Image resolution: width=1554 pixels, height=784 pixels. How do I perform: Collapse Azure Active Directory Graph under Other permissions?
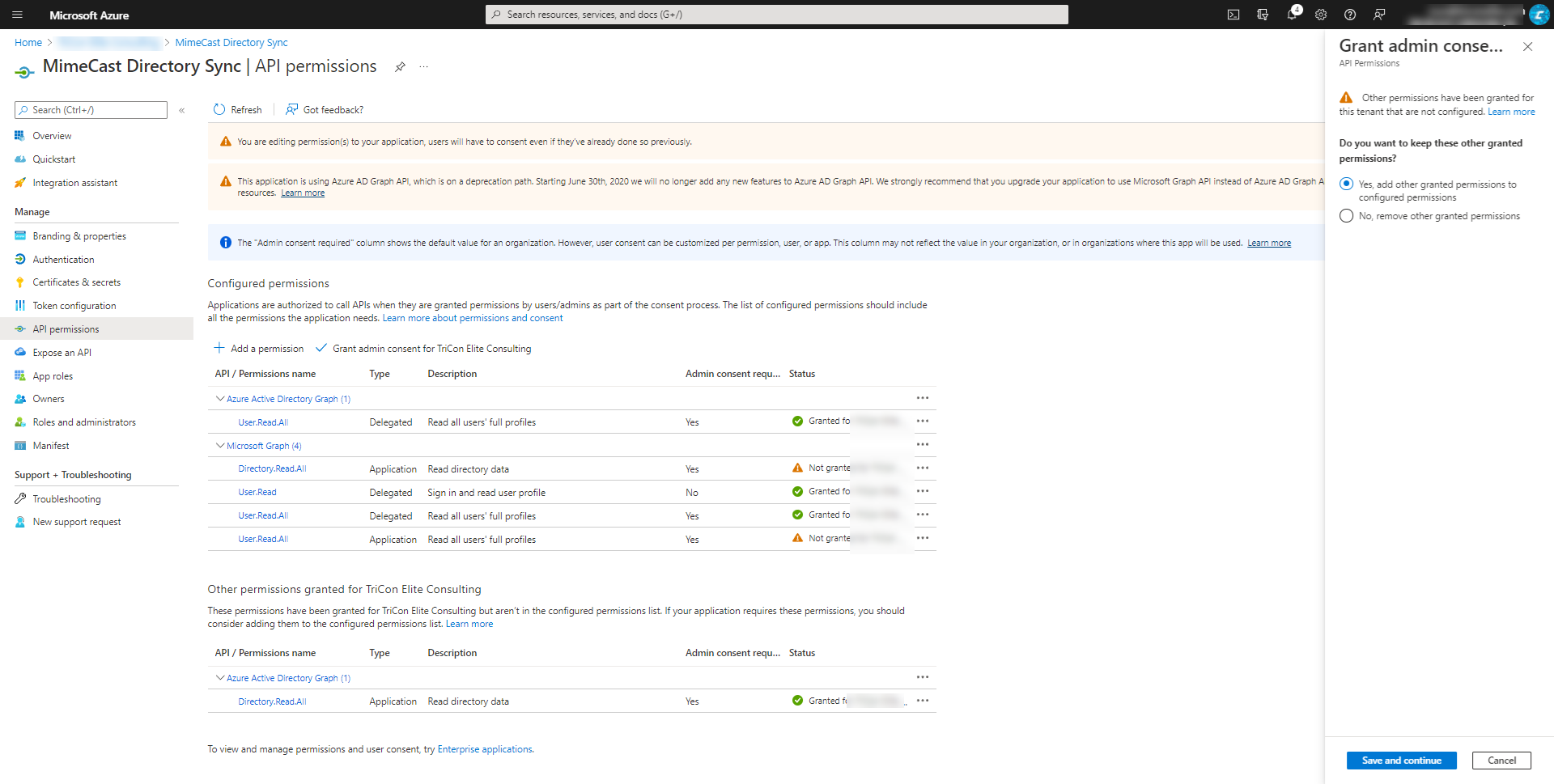tap(219, 678)
